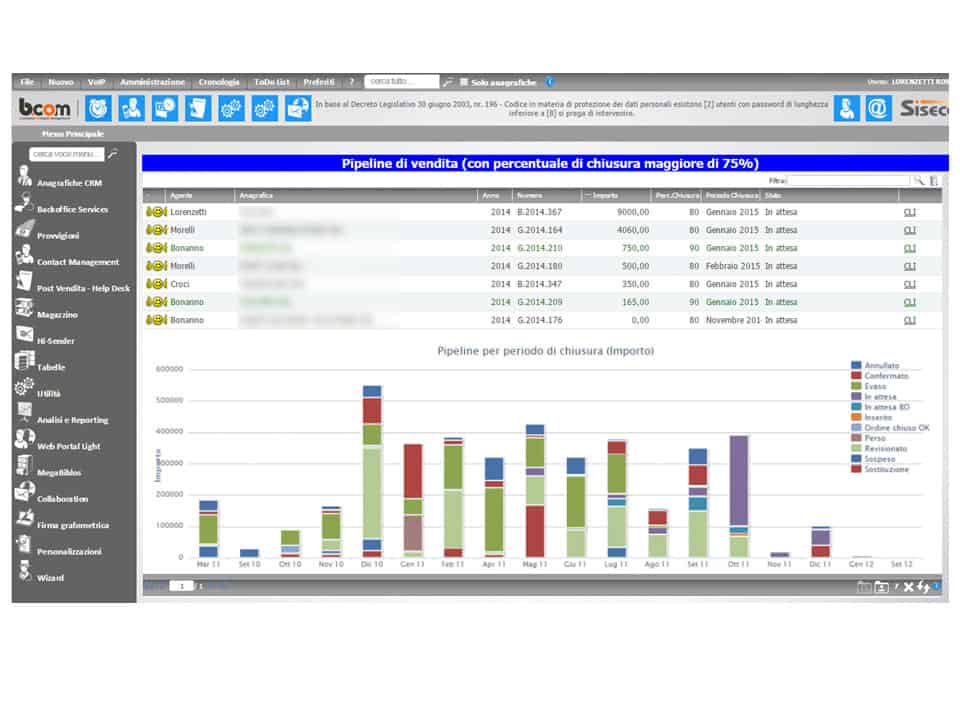Screen dimensions: 960x720
Task: Click the Magazzino warehouse icon
Action: pos(24,310)
